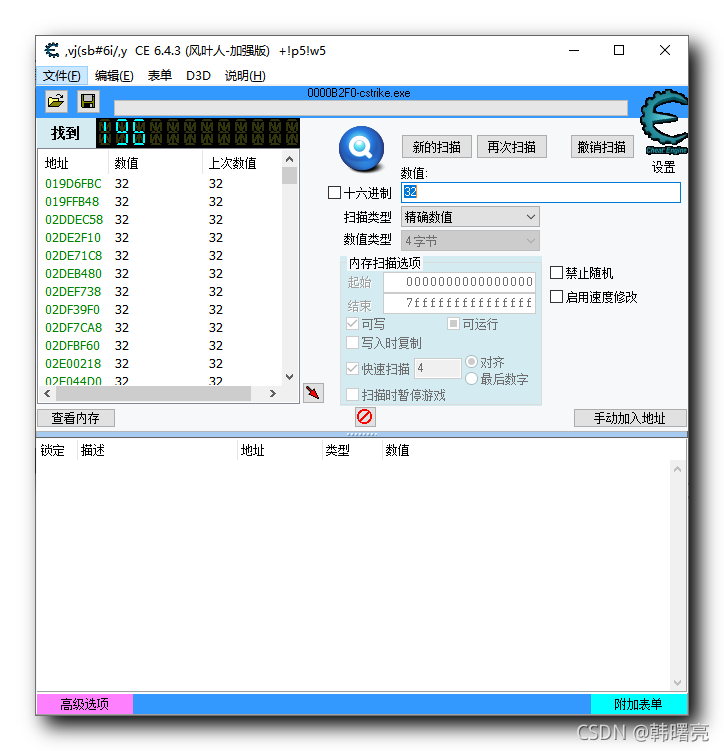
Task: Toggle the 快速扫描 checkbox
Action: (352, 368)
